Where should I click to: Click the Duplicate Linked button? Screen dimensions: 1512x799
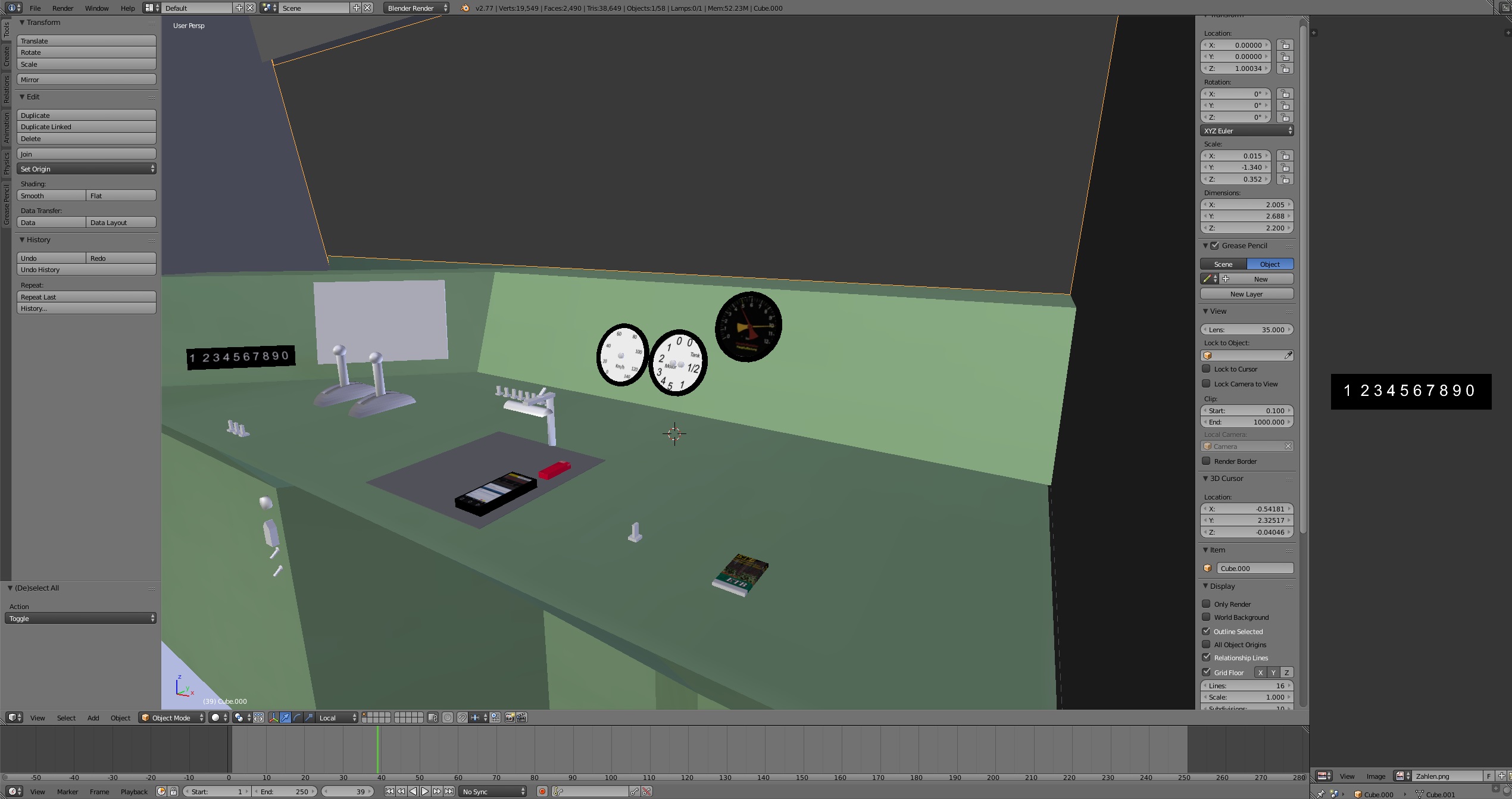pyautogui.click(x=86, y=127)
